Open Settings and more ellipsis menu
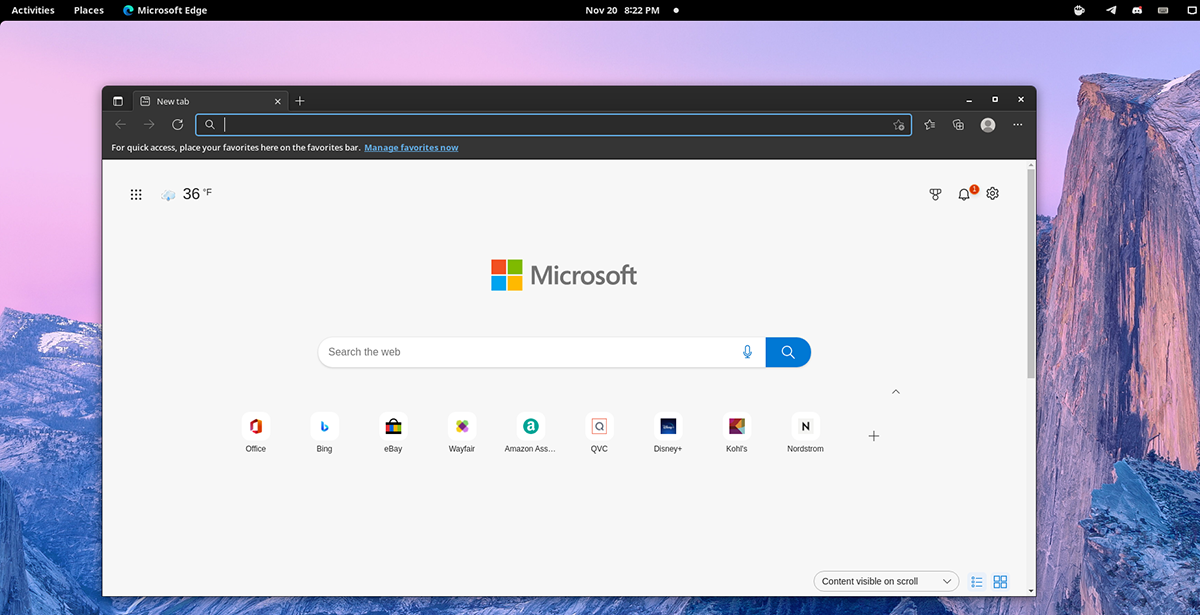Image resolution: width=1200 pixels, height=615 pixels. 1018,125
